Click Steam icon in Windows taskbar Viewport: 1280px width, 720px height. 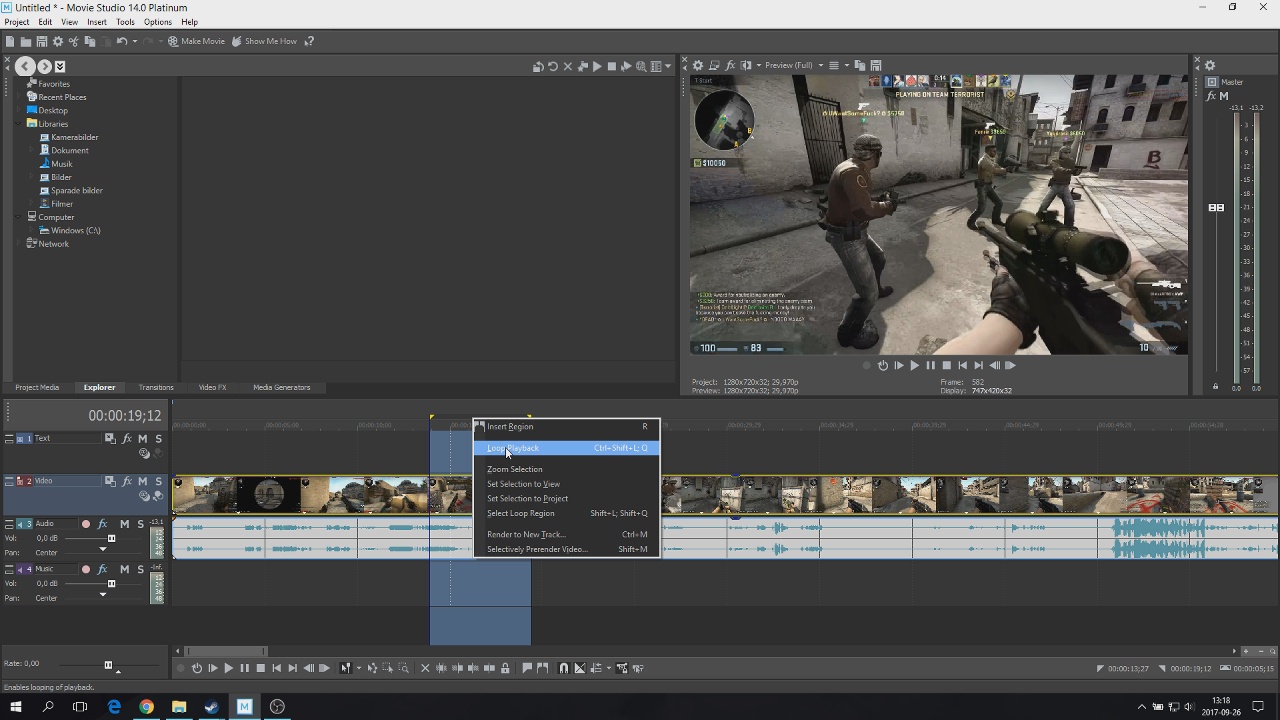[x=211, y=707]
